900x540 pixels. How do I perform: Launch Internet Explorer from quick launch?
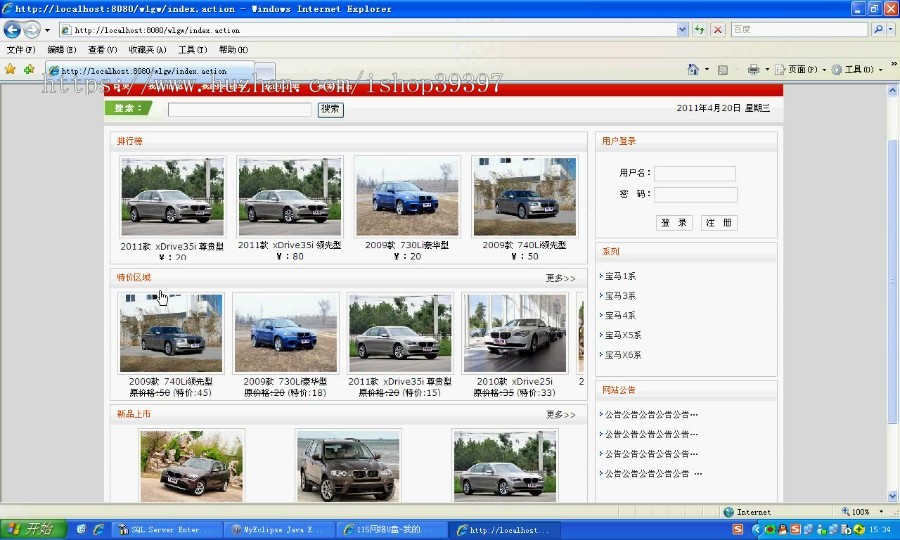coord(99,529)
